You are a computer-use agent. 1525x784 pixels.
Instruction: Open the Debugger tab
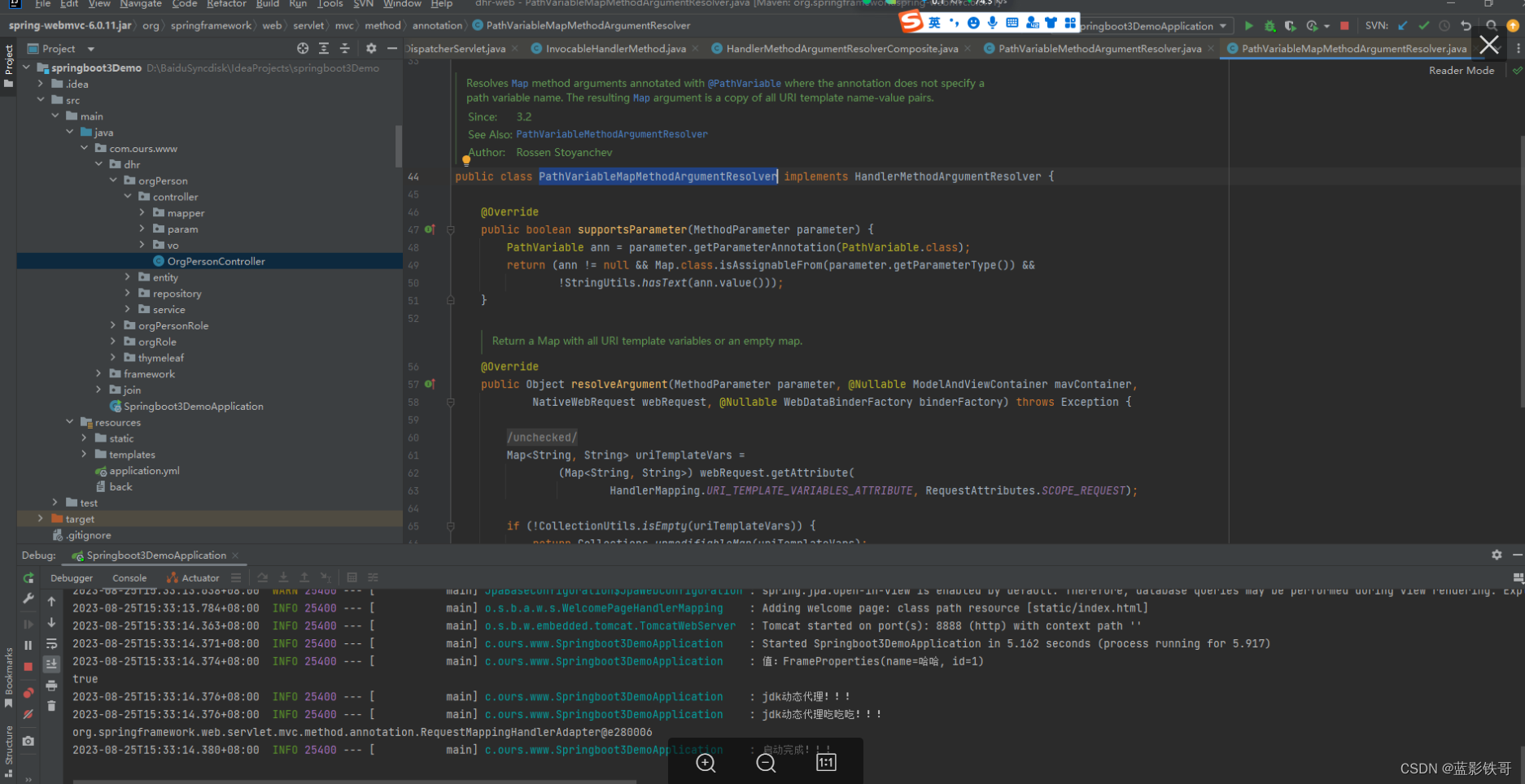[x=72, y=578]
